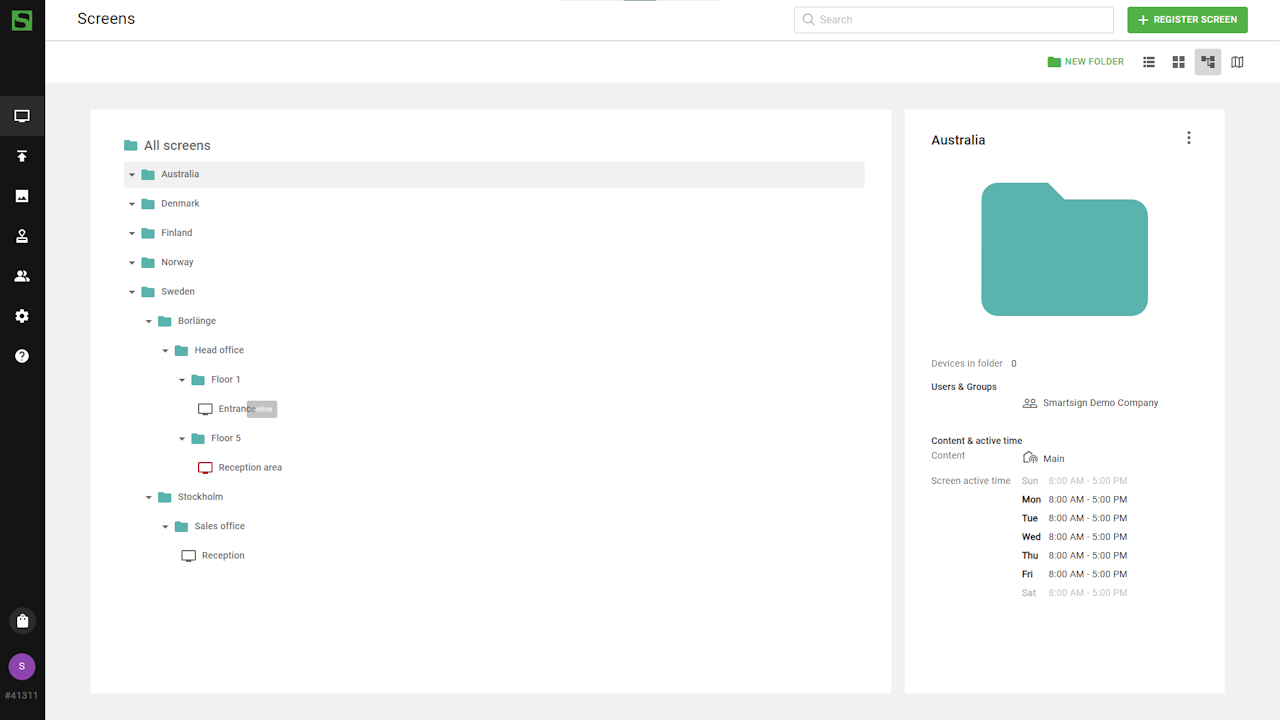Screen dimensions: 1280x720
Task: Collapse the Borlänge folder arrow
Action: click(149, 321)
